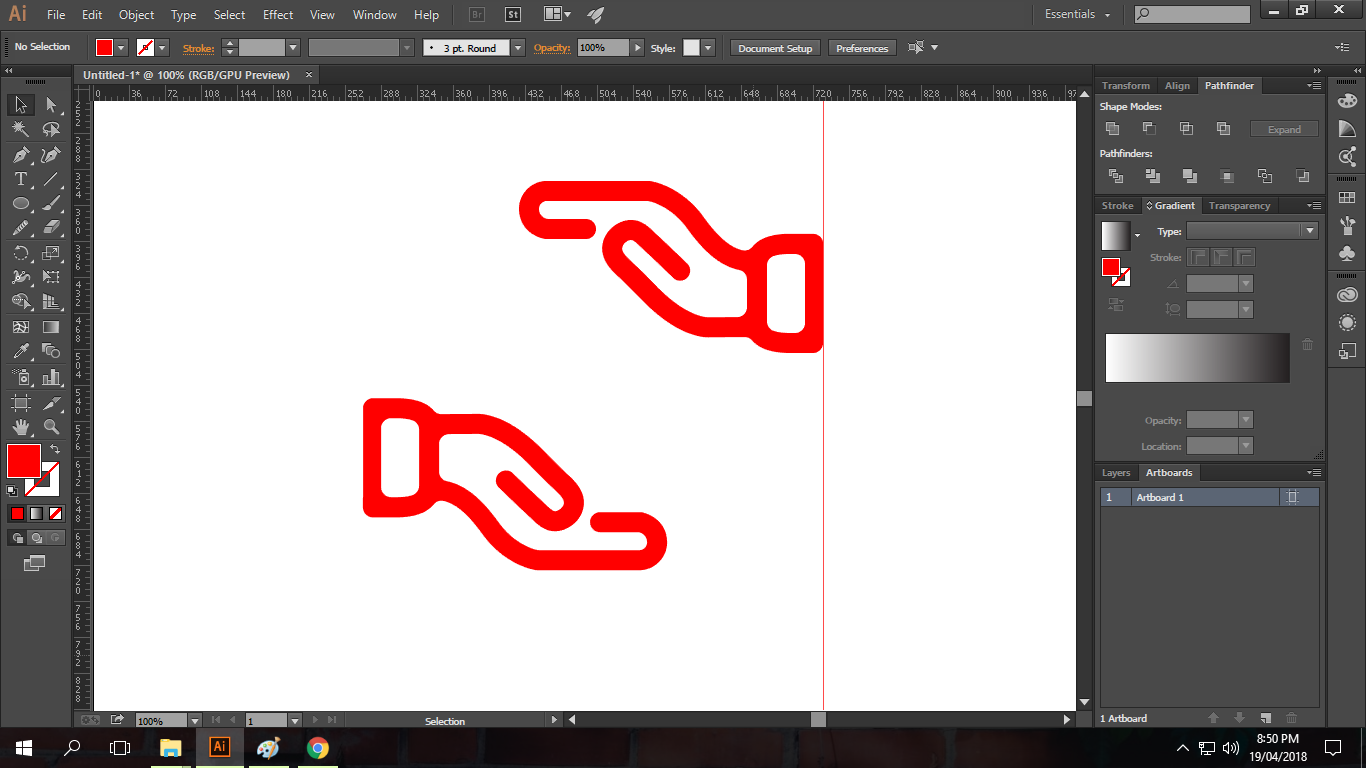Select the Direct Selection tool
Image resolution: width=1366 pixels, height=768 pixels.
(x=51, y=105)
